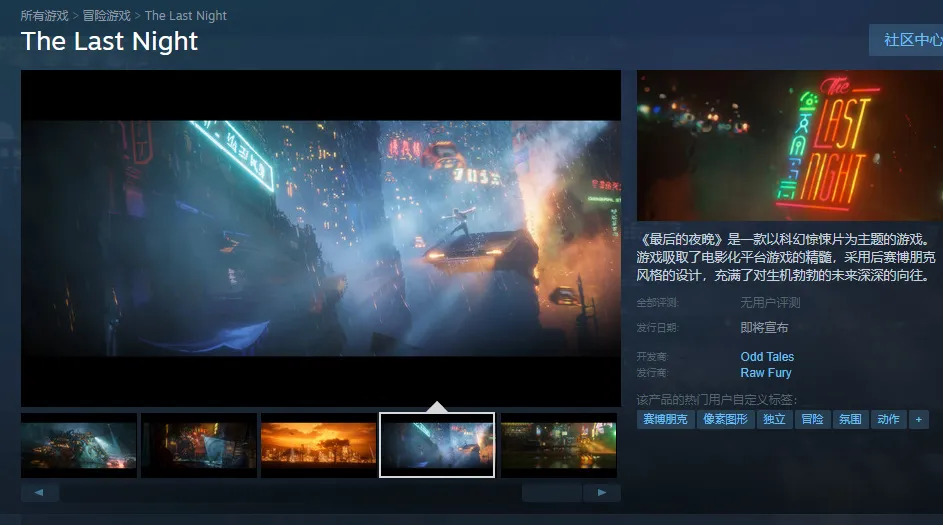The height and width of the screenshot is (525, 943).
Task: Click the 像素图形 tag
Action: click(725, 419)
